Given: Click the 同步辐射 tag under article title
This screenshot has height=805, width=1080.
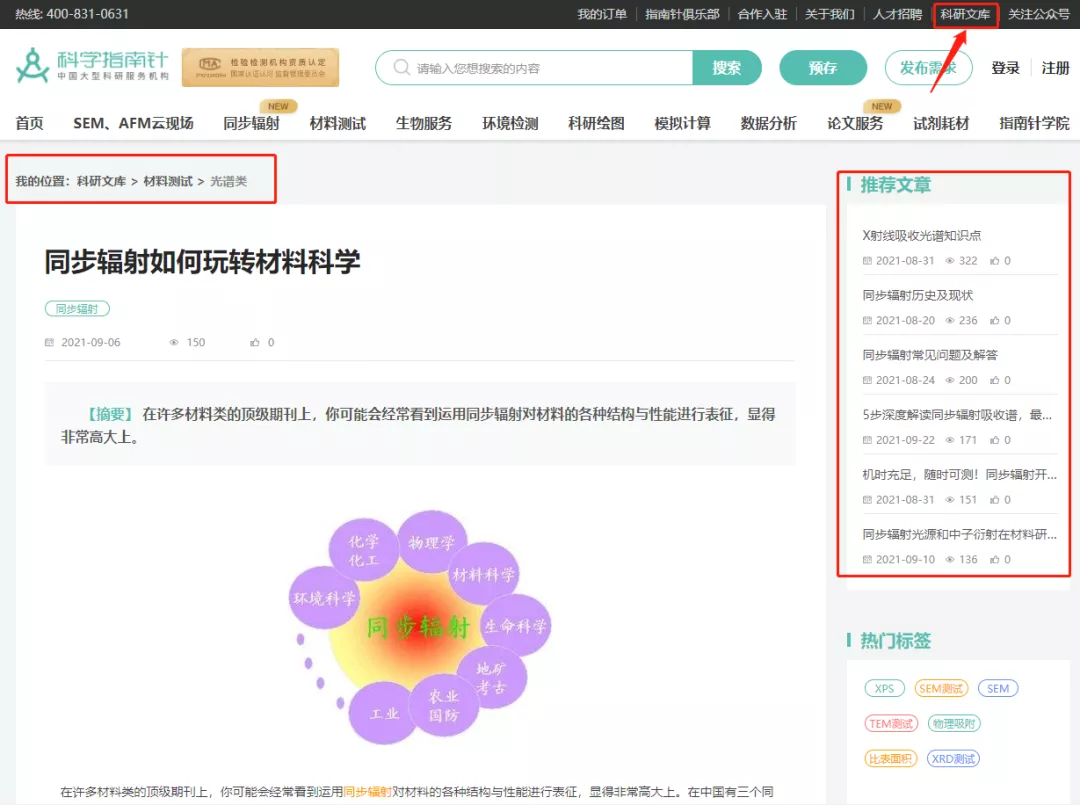Looking at the screenshot, I should coord(77,309).
